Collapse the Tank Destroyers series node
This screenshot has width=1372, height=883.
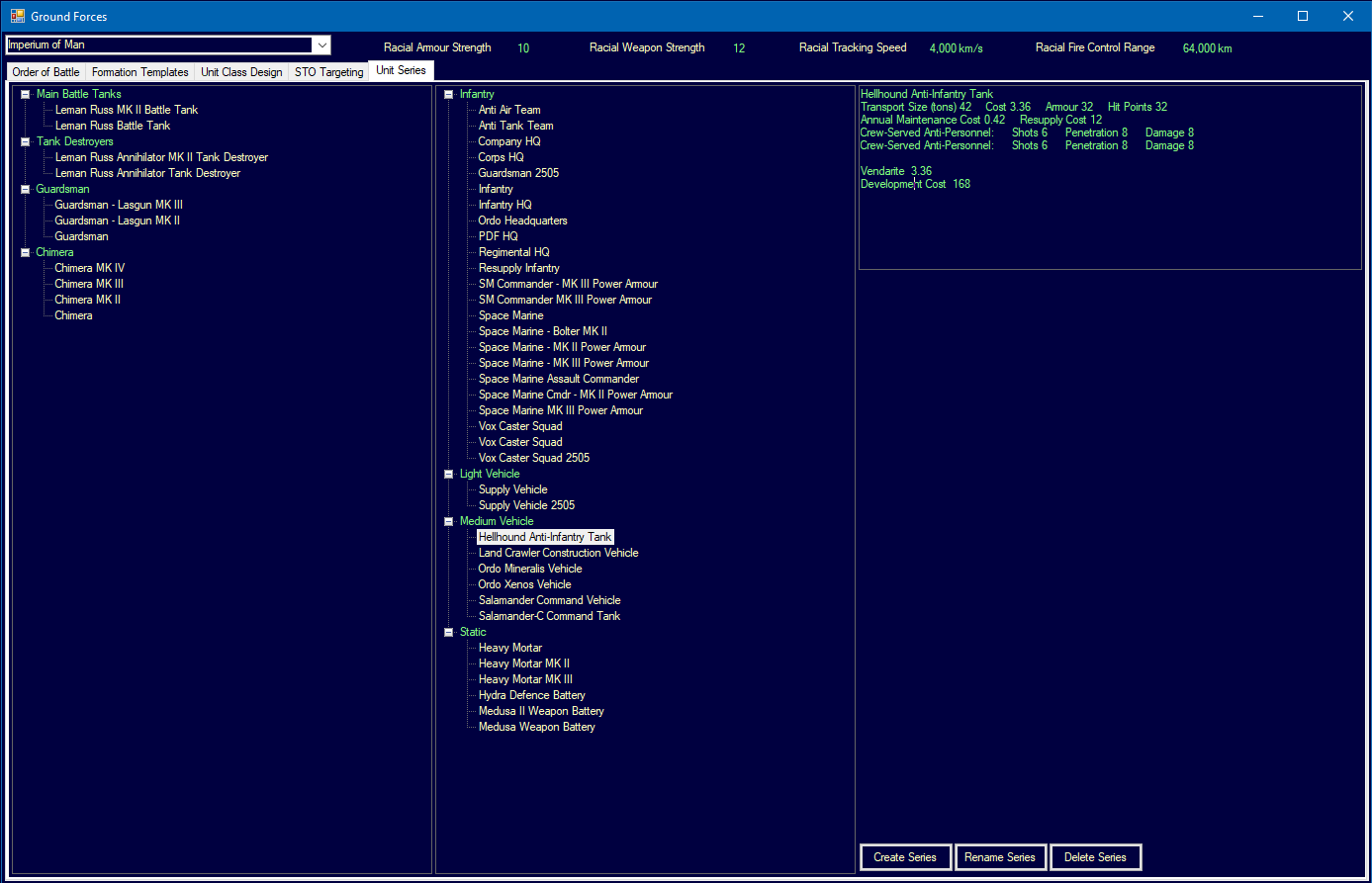coord(26,141)
